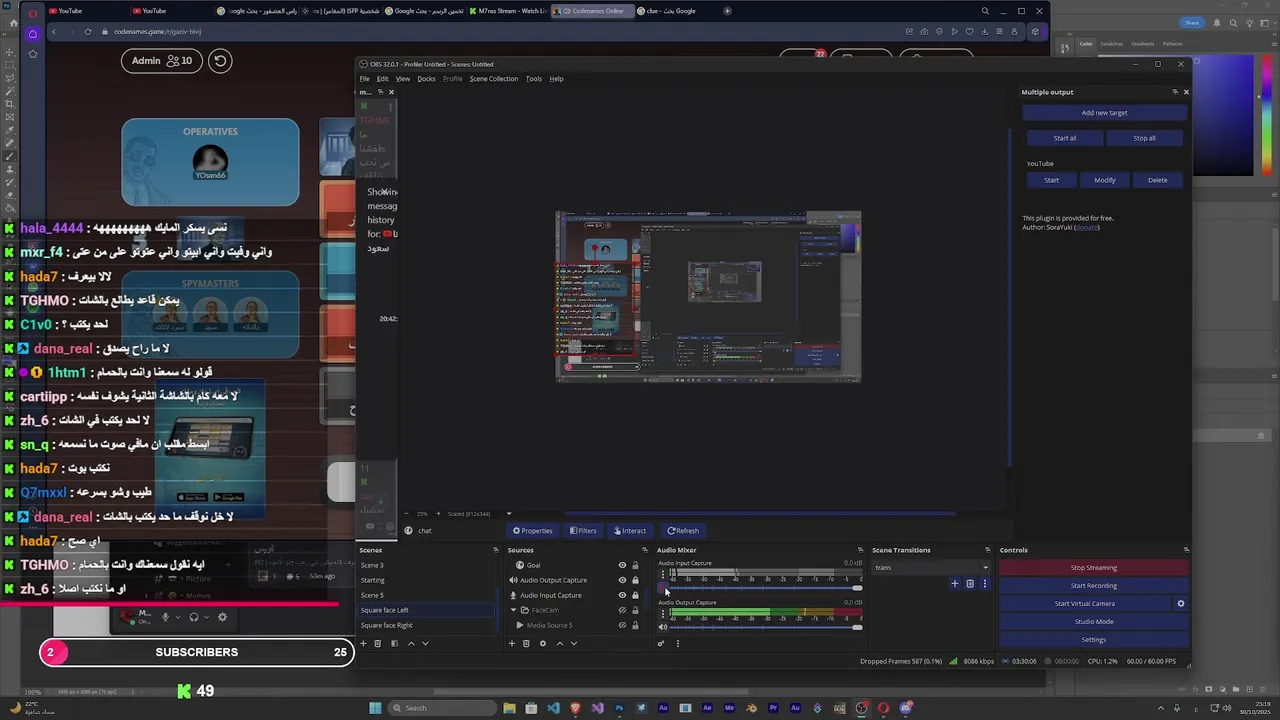Select Square face Right scene

426,625
